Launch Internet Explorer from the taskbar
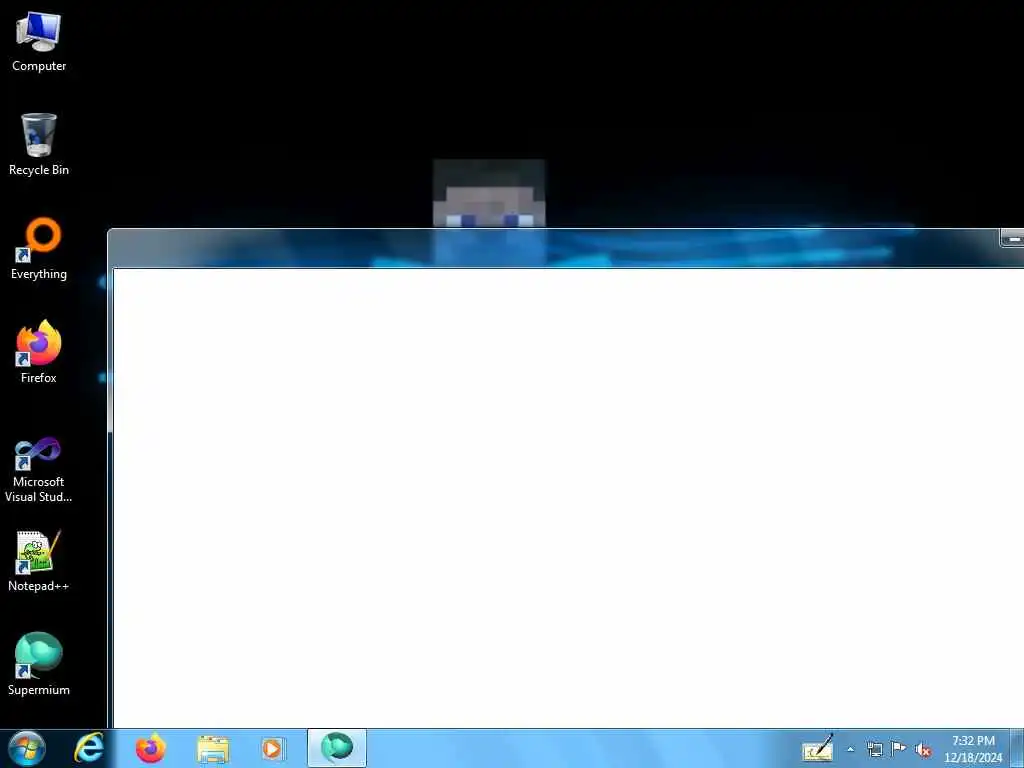Viewport: 1024px width, 768px height. pyautogui.click(x=89, y=748)
